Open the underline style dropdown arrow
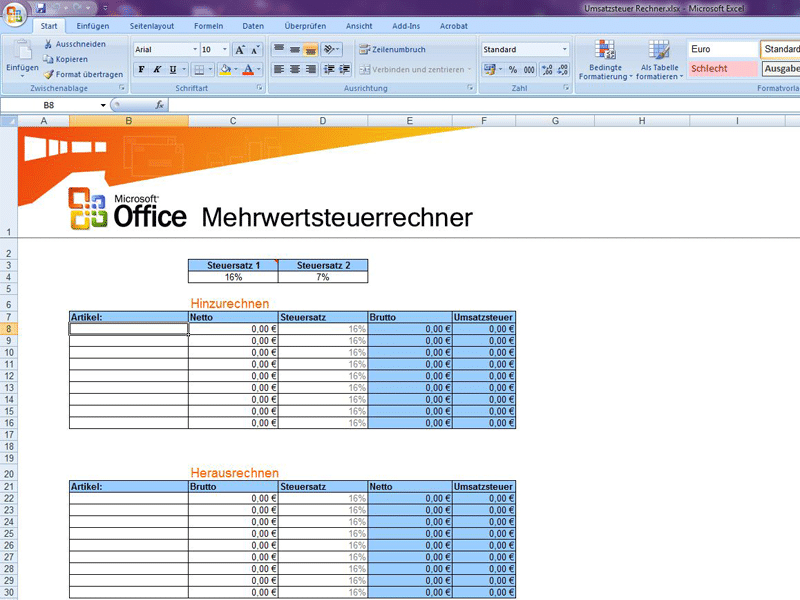 pyautogui.click(x=184, y=69)
